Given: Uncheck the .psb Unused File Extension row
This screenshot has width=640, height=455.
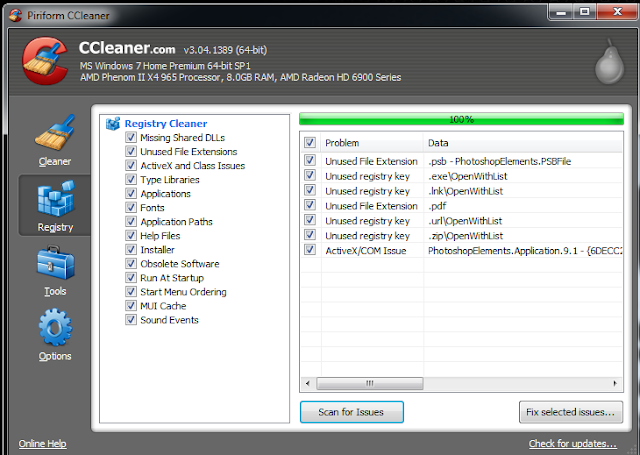Looking at the screenshot, I should coord(310,160).
